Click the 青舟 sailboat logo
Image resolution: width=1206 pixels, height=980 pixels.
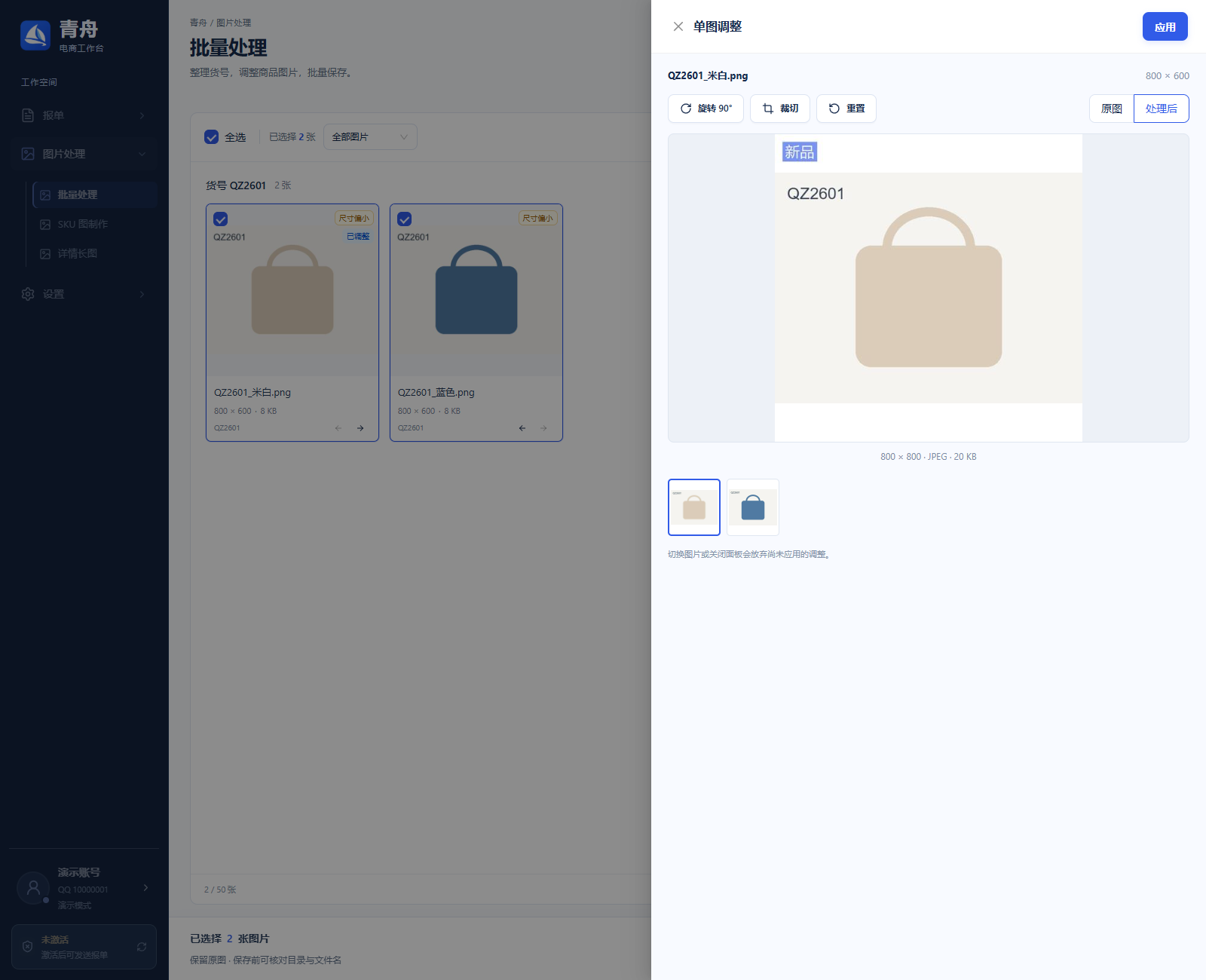click(35, 35)
